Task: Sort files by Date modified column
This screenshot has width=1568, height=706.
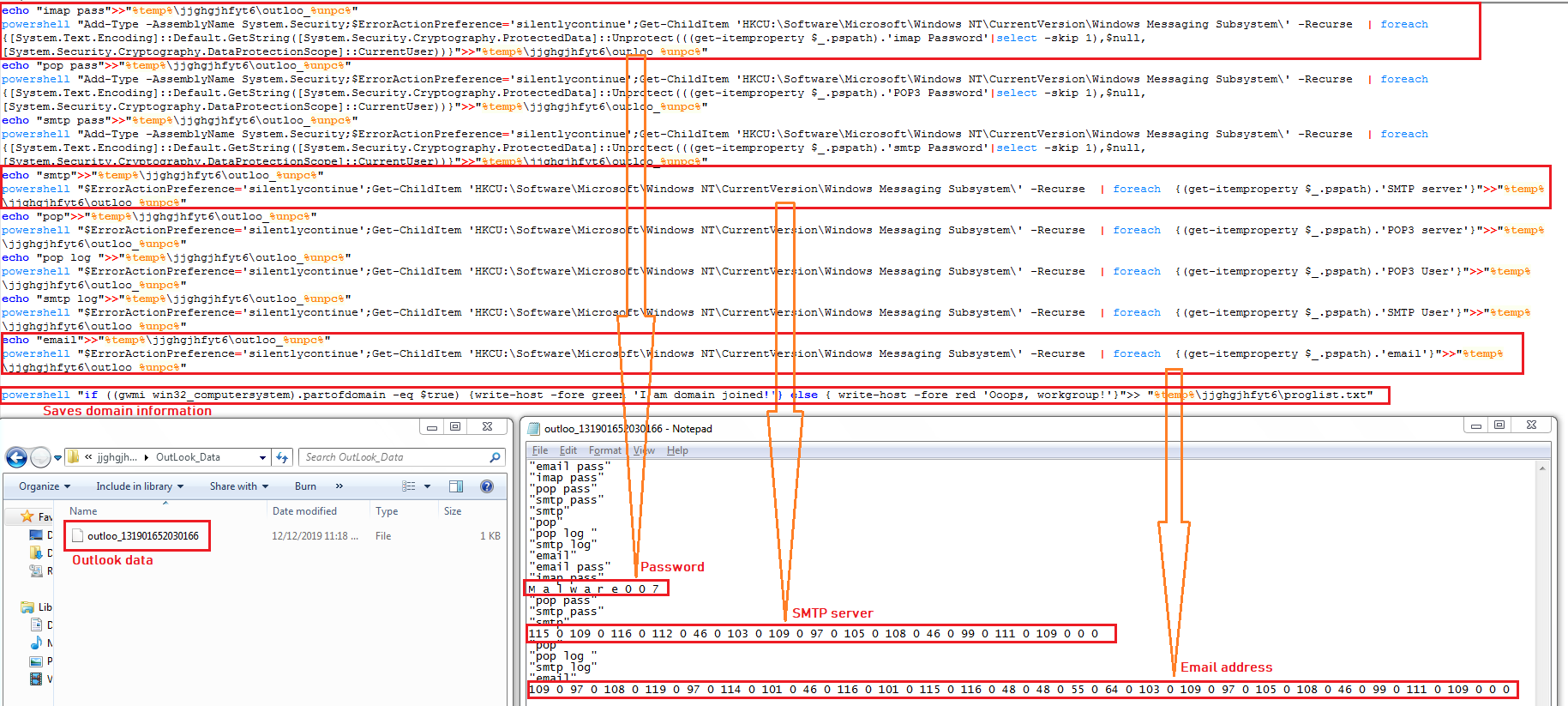Action: tap(304, 511)
